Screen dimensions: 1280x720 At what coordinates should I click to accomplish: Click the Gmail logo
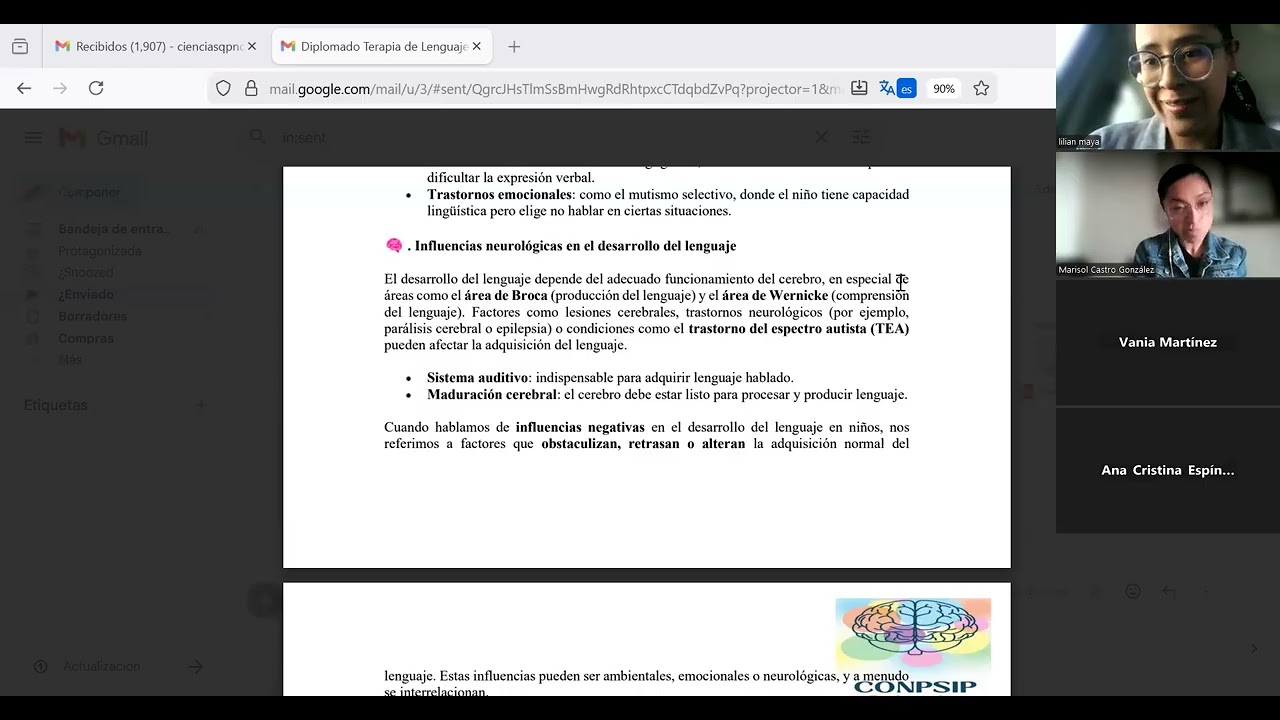104,138
